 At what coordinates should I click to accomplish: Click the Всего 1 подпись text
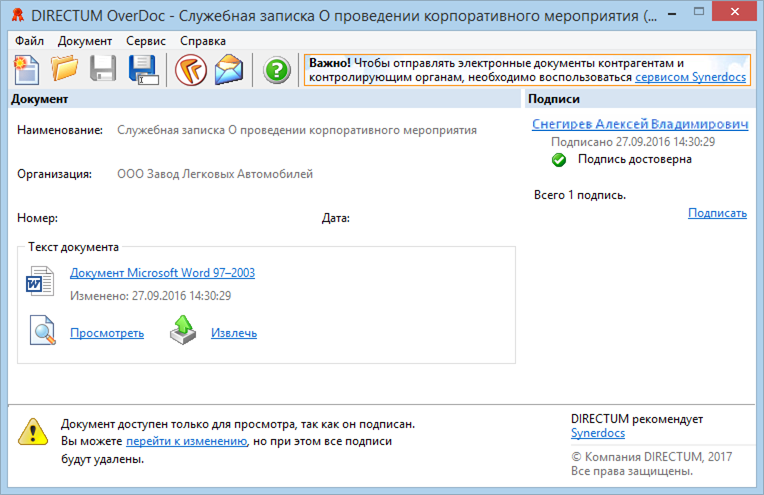(580, 195)
